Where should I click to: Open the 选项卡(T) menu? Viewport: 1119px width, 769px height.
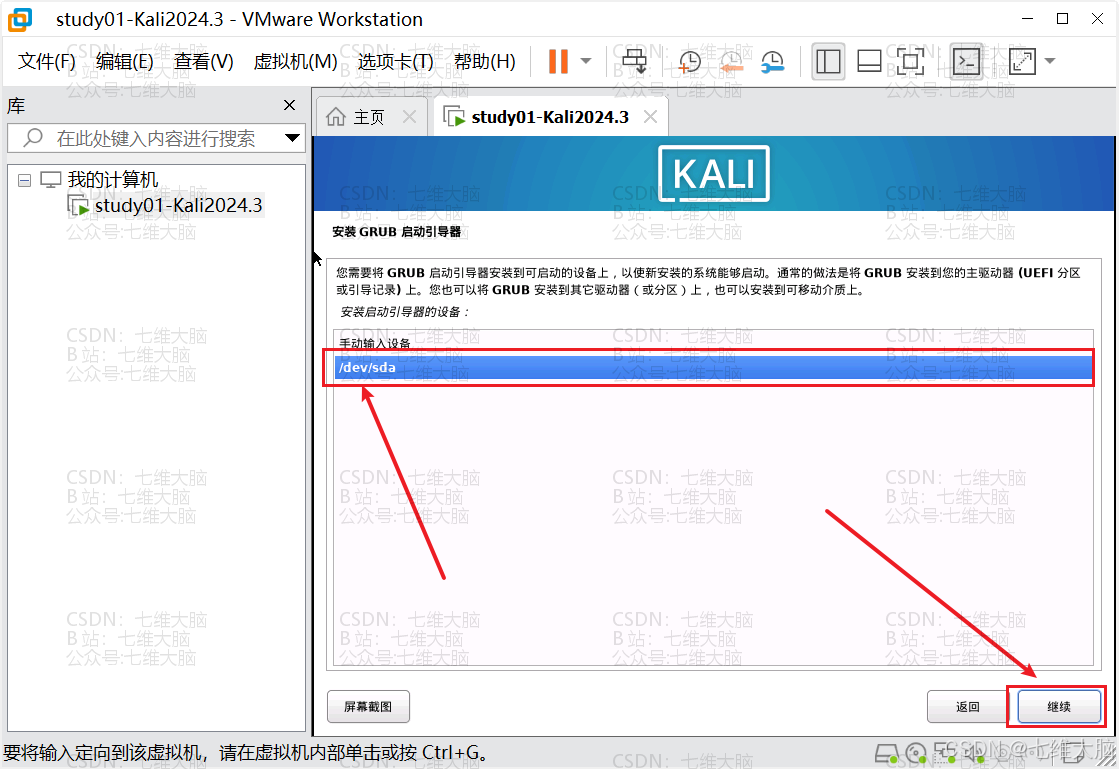(x=395, y=61)
